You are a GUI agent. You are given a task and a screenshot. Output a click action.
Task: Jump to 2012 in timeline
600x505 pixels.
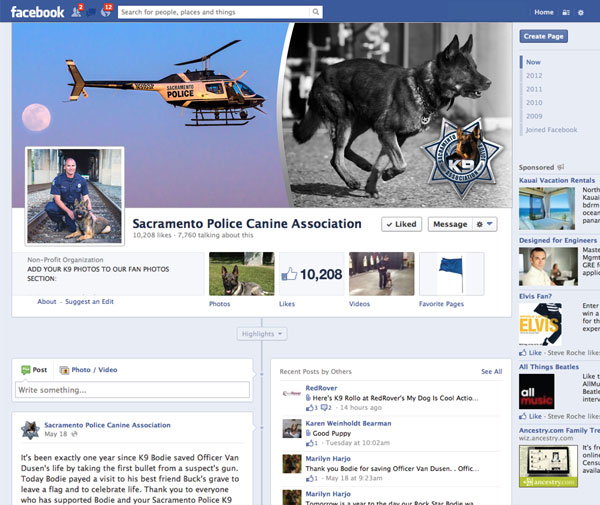[534, 75]
